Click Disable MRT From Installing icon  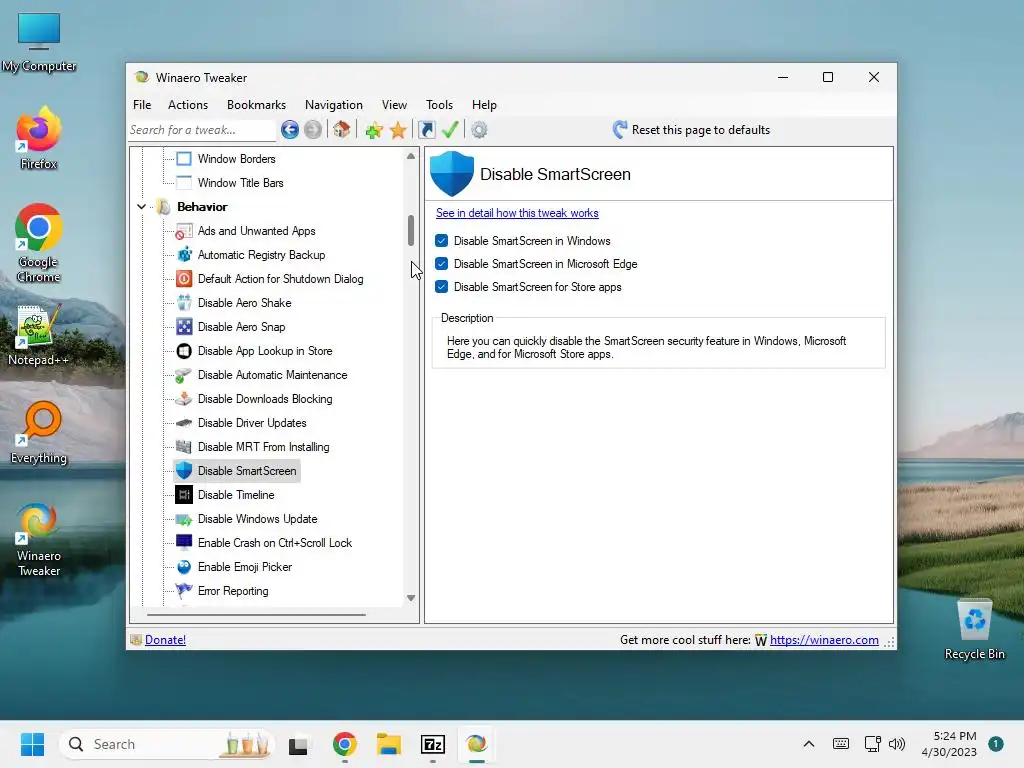184,447
